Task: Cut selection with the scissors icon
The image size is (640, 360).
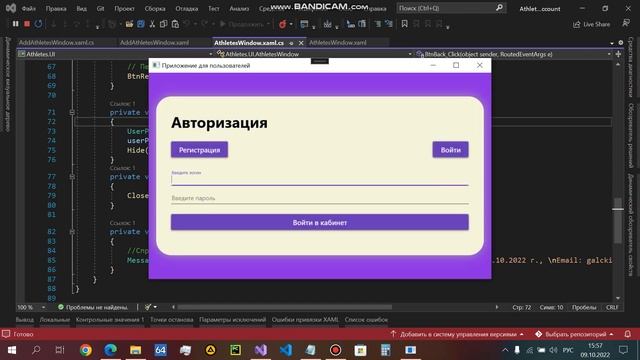Action: pos(152,24)
